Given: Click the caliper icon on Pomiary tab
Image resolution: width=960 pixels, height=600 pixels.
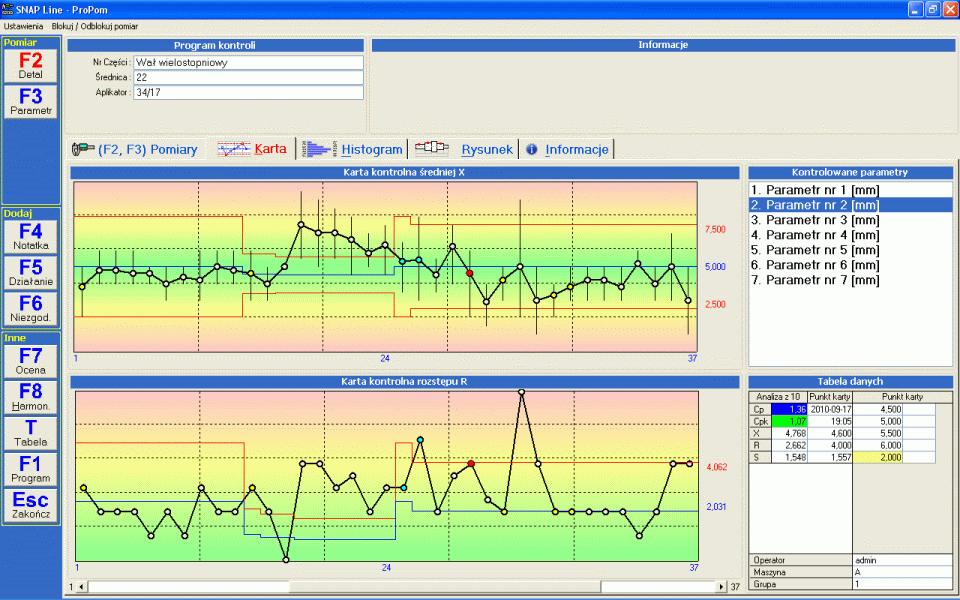Looking at the screenshot, I should (83, 149).
